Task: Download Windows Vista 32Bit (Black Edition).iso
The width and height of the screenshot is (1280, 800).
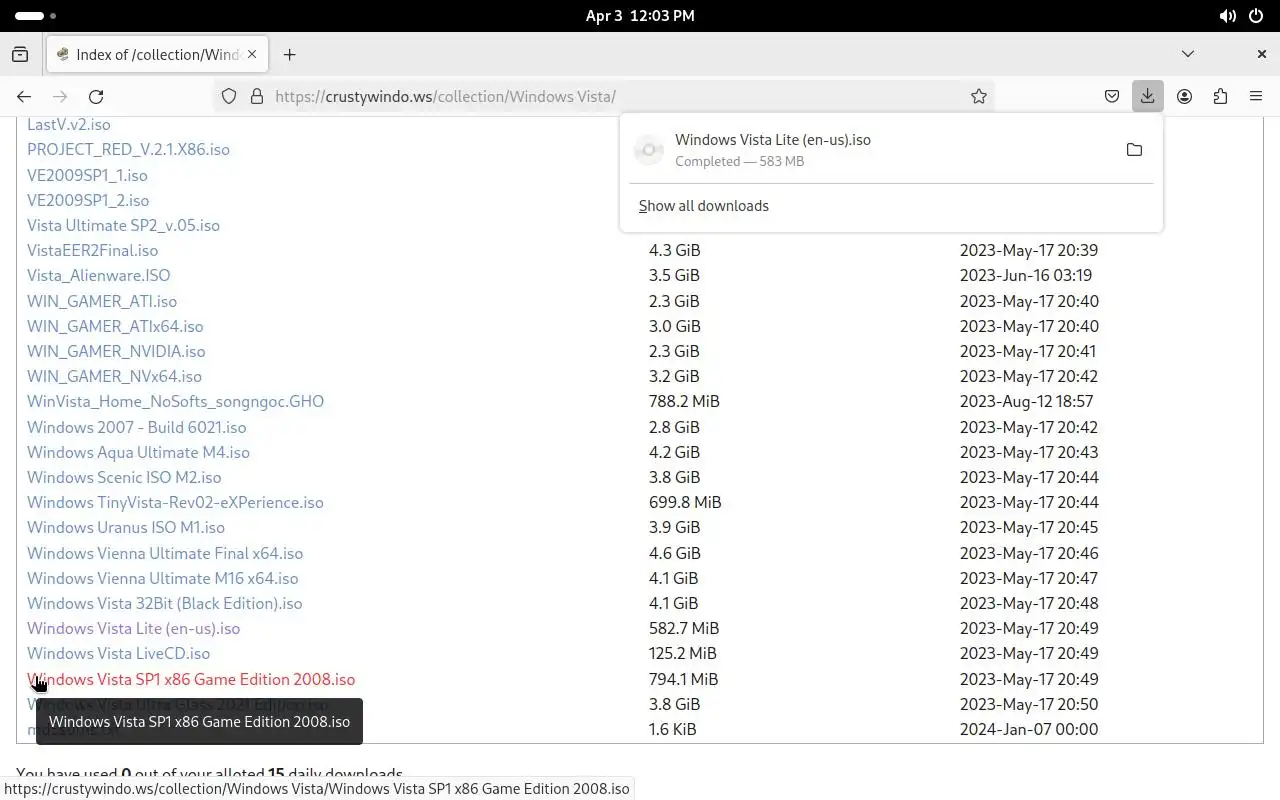Action: pos(164,603)
